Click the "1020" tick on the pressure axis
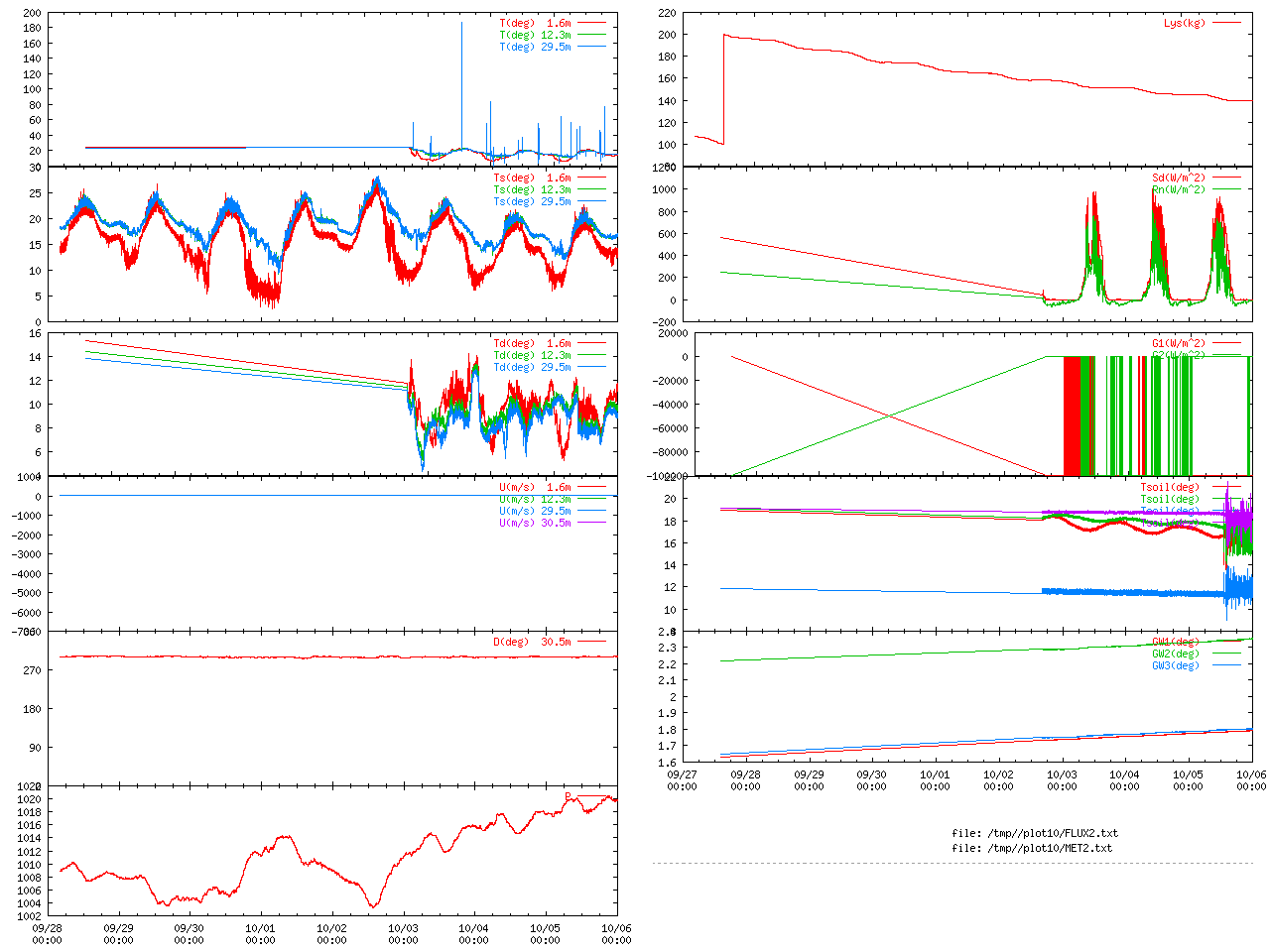Screen dimensions: 1270x952 (30, 799)
